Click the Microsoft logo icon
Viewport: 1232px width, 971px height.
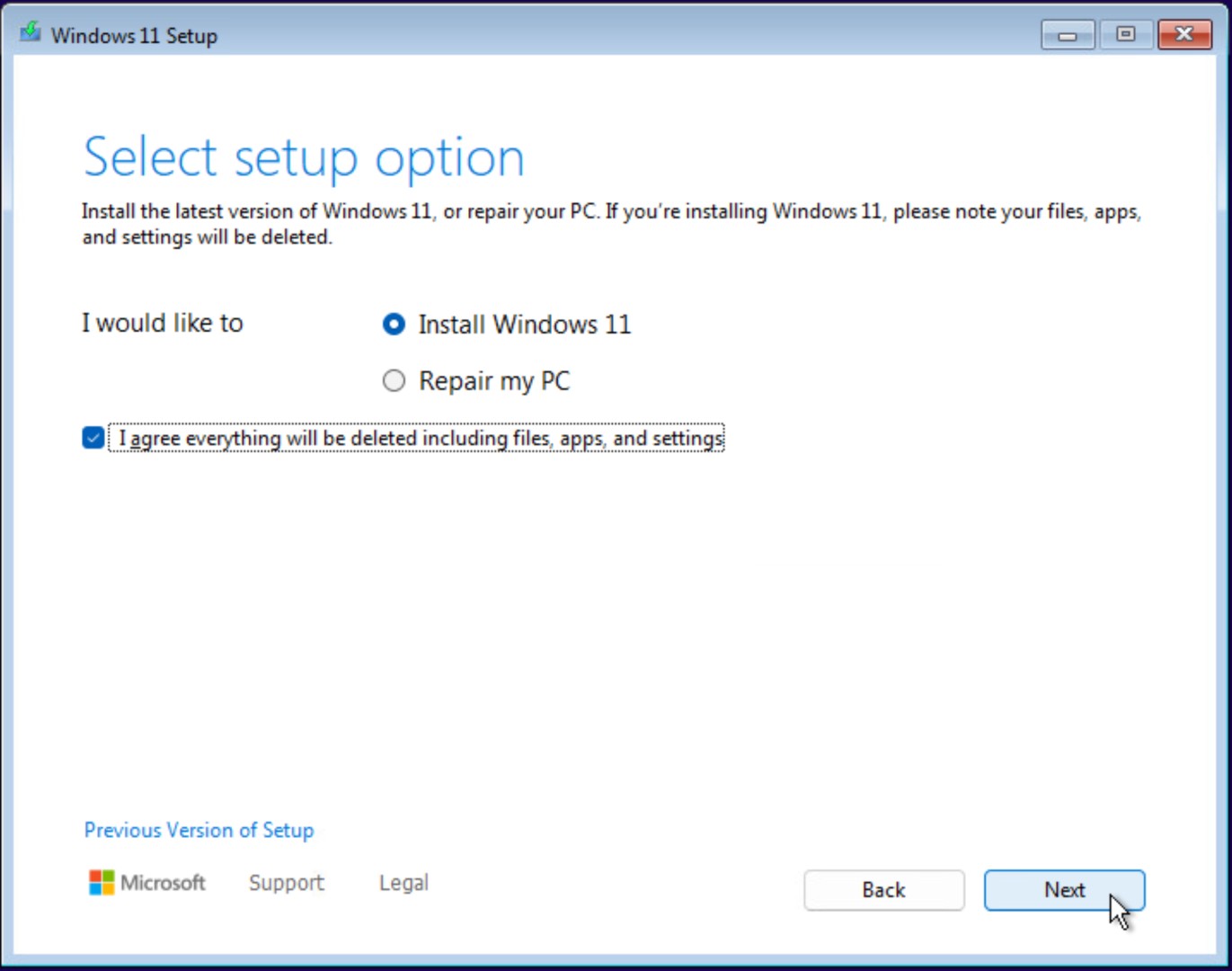click(x=102, y=883)
